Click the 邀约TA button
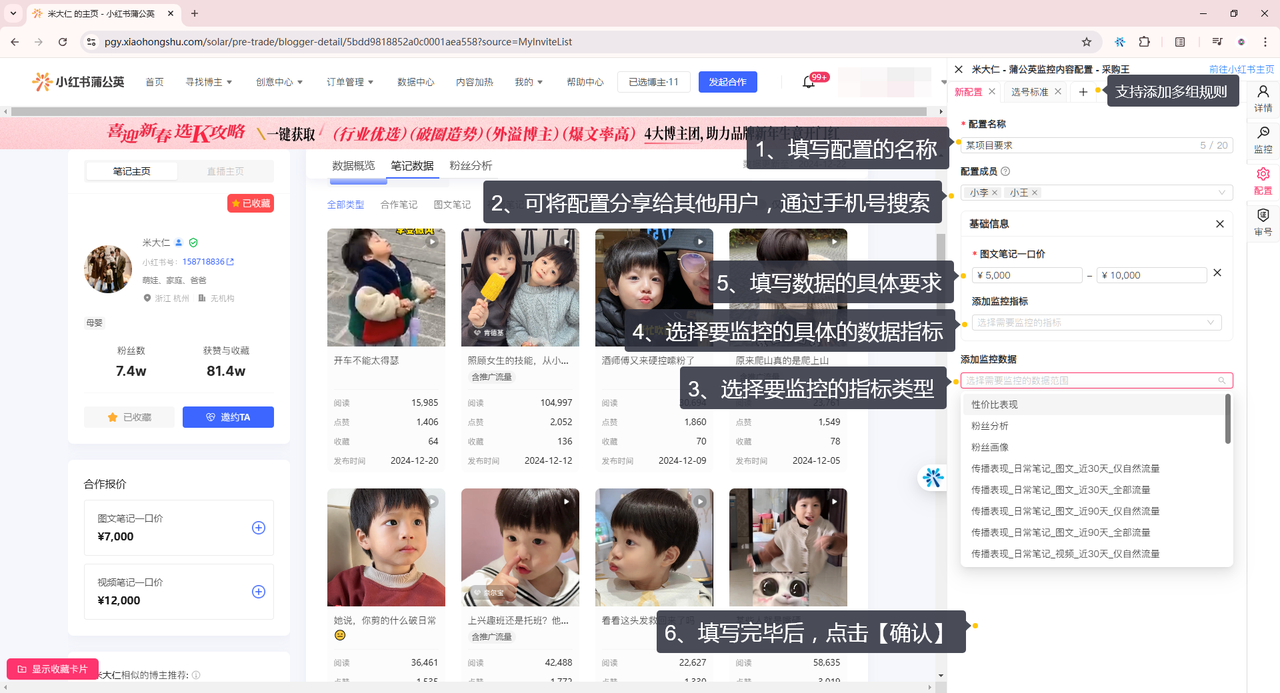 point(228,417)
